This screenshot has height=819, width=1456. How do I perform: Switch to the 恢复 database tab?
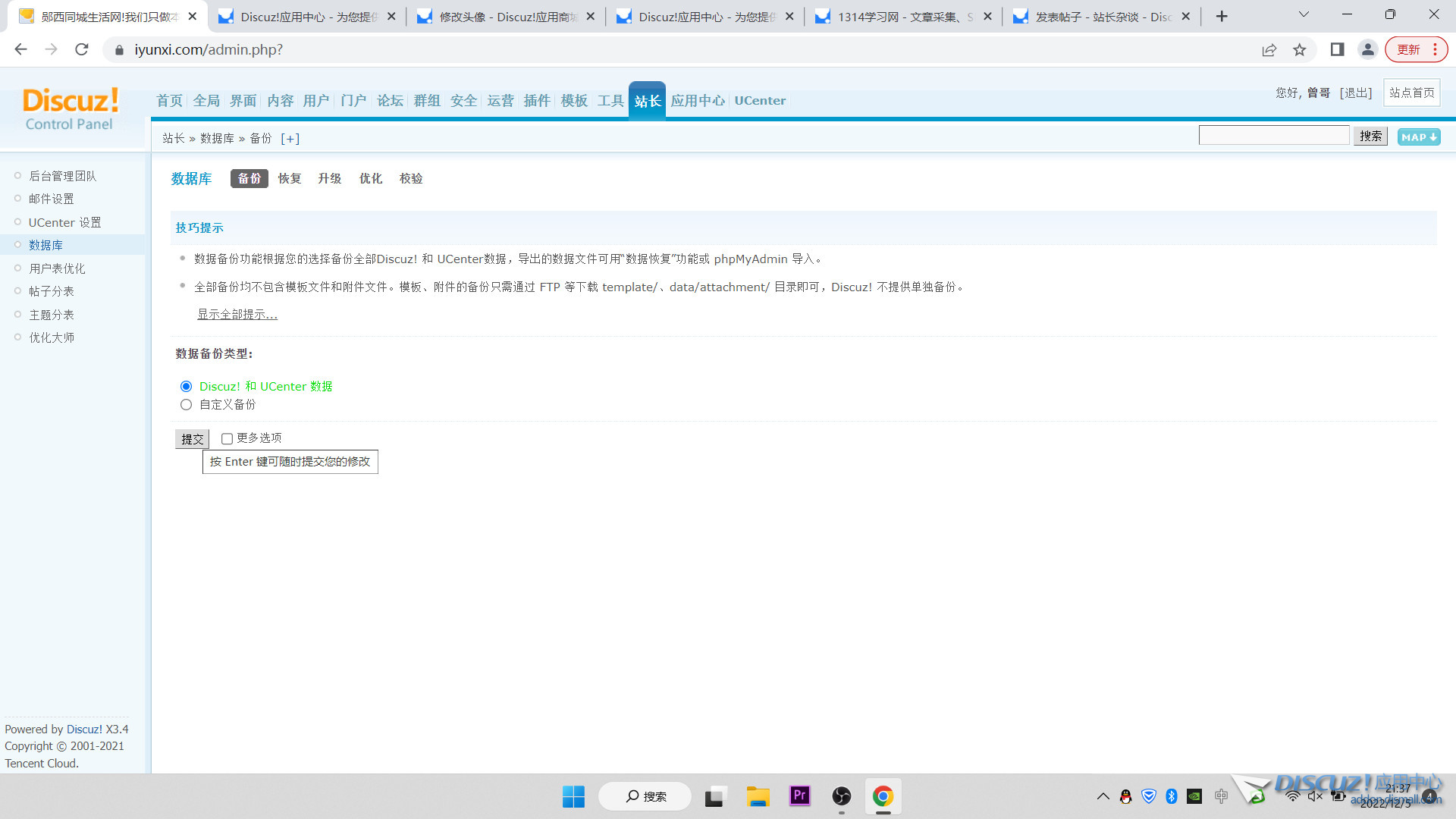[290, 179]
